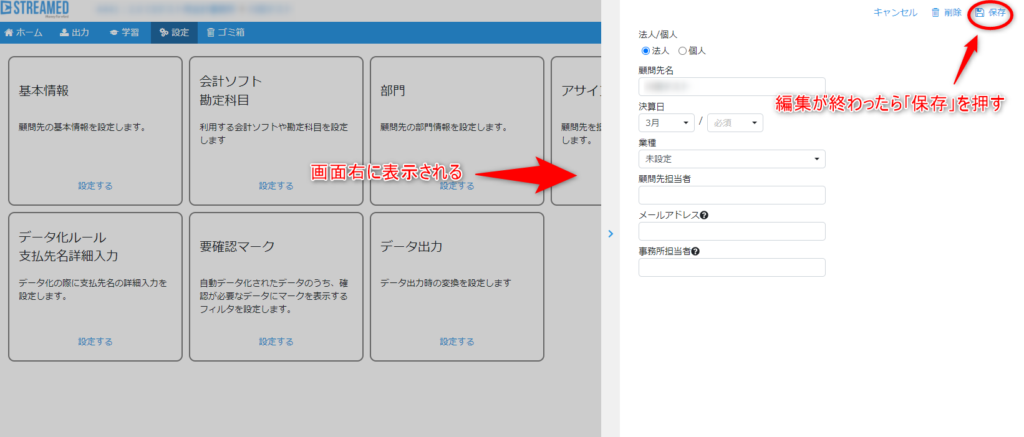Click キャンセル link
This screenshot has width=1024, height=437.
pos(895,12)
